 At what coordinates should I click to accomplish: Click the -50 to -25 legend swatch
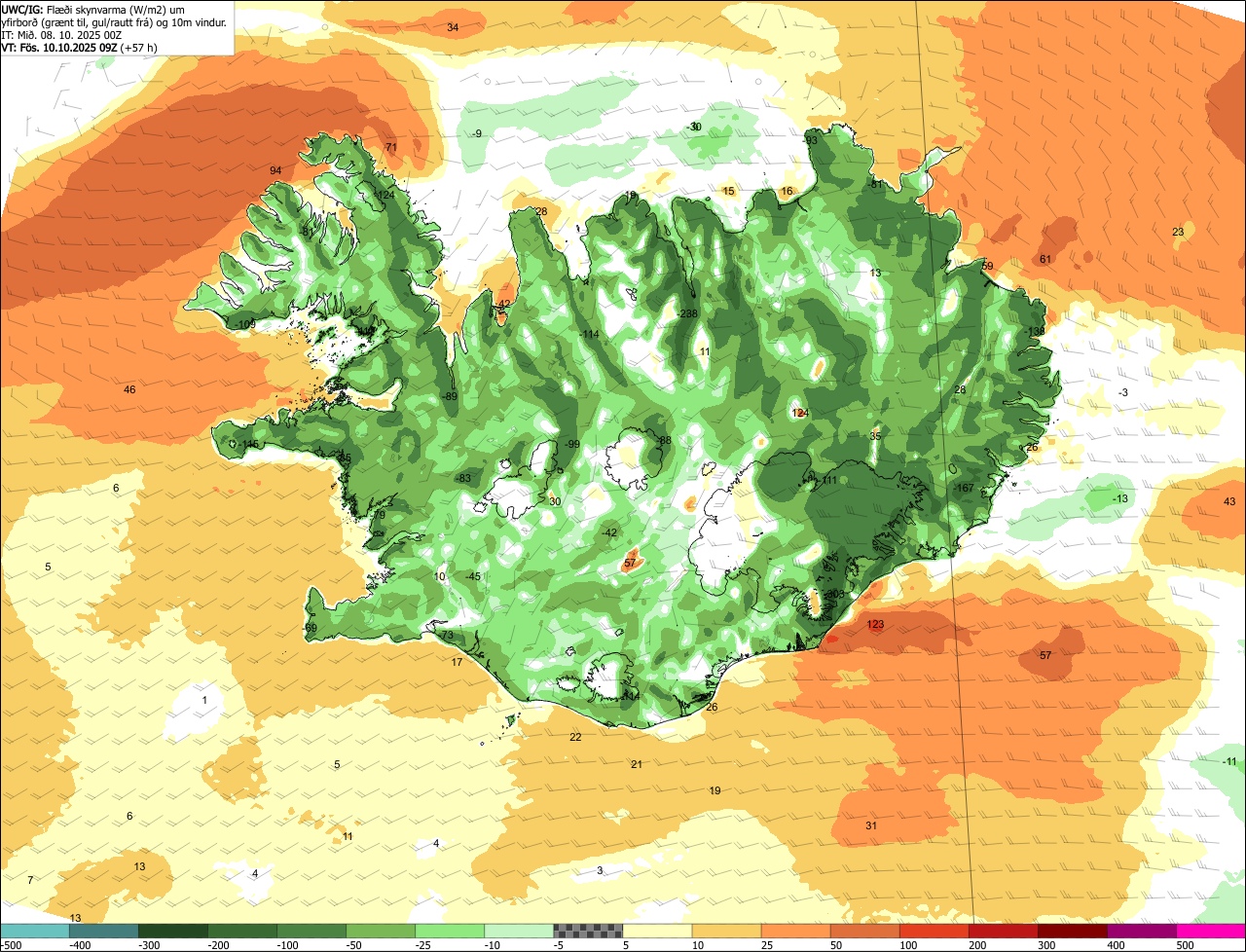(x=380, y=931)
